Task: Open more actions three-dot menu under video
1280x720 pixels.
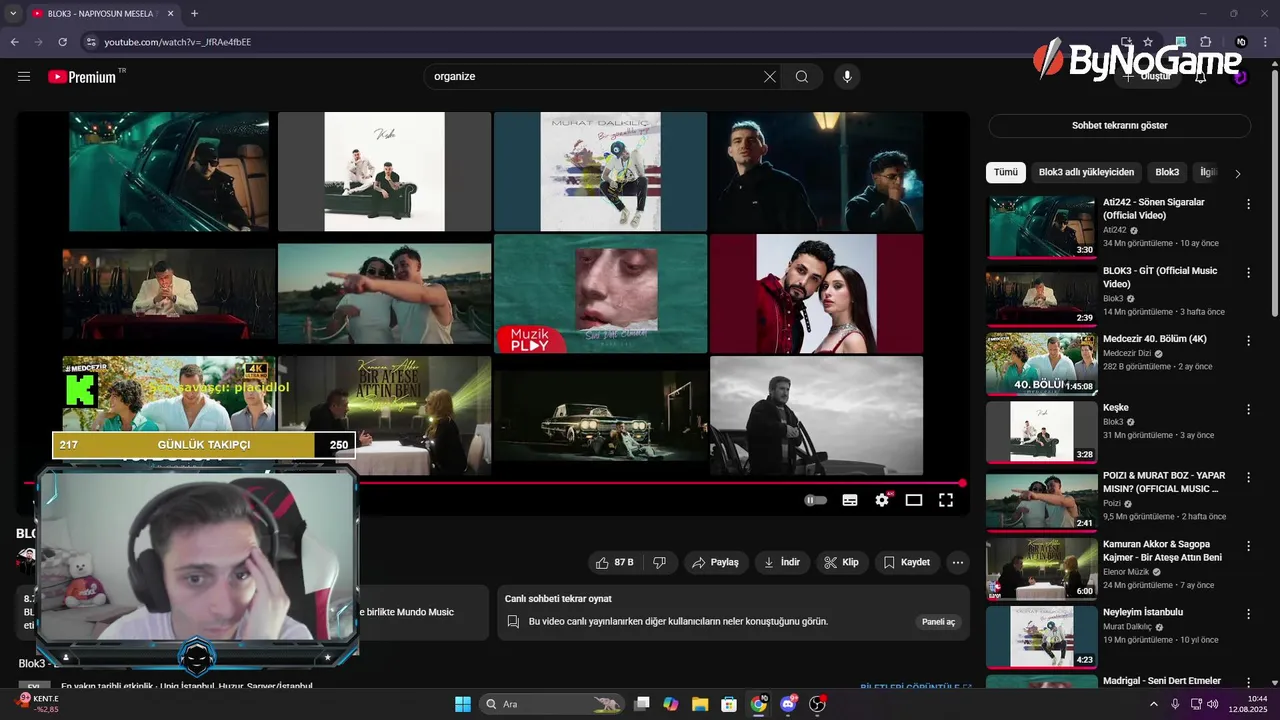Action: click(x=958, y=563)
